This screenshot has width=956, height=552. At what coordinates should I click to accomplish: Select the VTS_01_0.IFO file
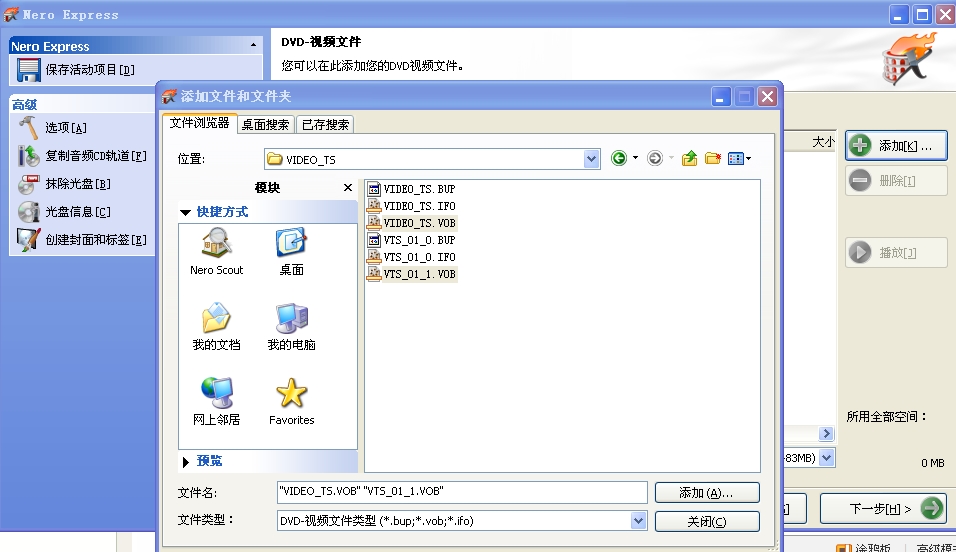[412, 257]
